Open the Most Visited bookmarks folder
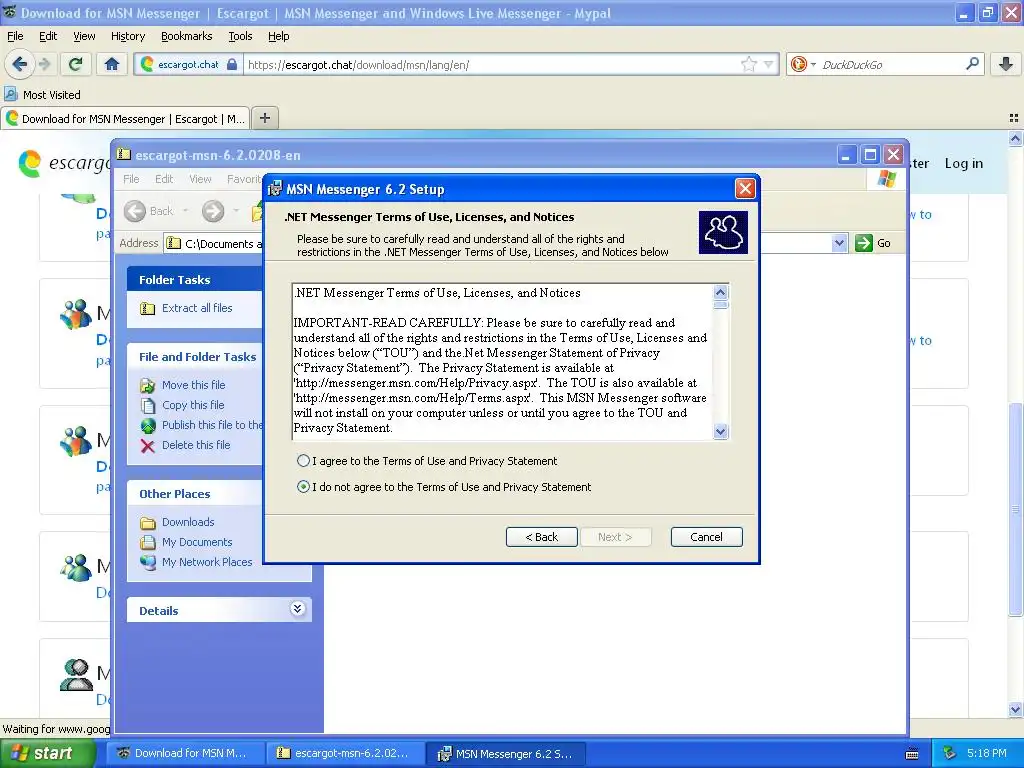 point(43,95)
